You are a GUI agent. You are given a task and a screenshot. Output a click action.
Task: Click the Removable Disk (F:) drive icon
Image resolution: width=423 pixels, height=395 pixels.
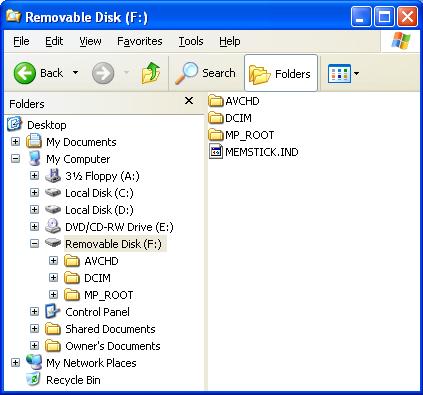click(x=53, y=243)
